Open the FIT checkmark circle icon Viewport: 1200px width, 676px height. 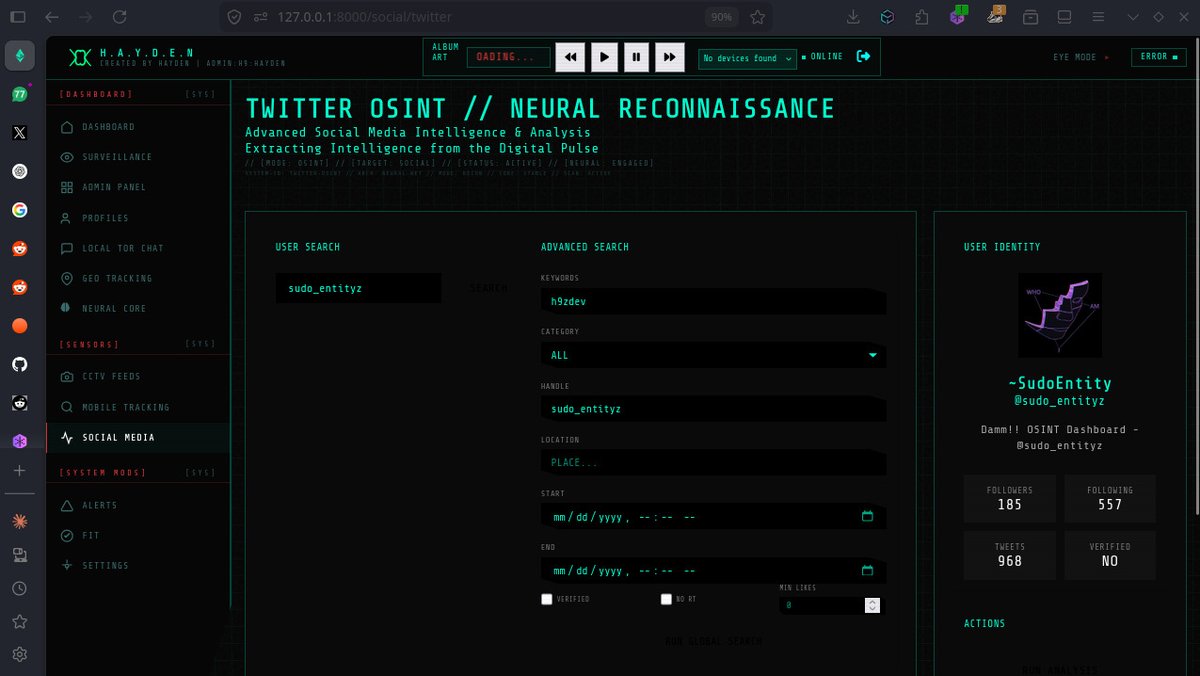(67, 535)
